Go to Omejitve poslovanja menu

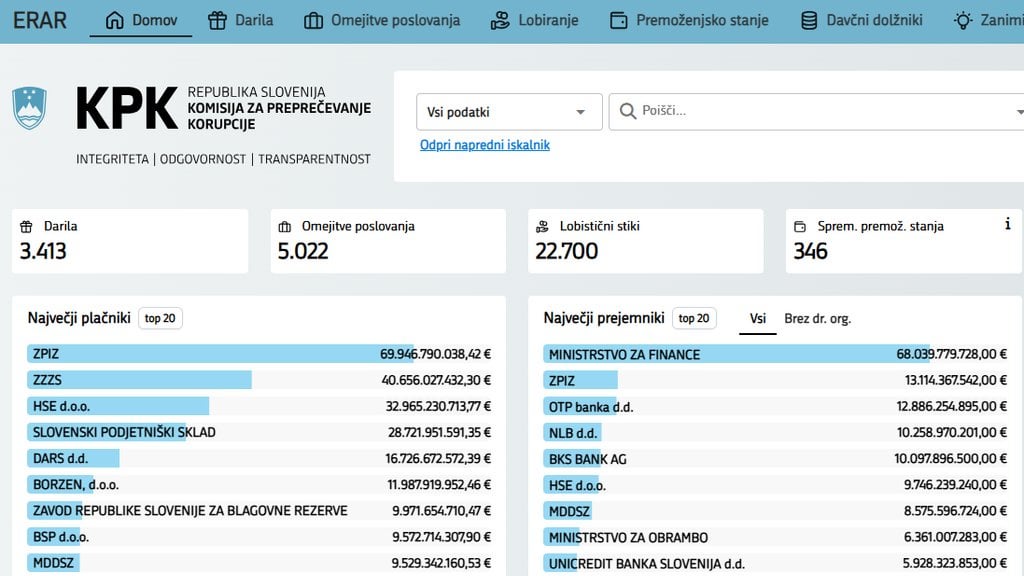point(382,21)
